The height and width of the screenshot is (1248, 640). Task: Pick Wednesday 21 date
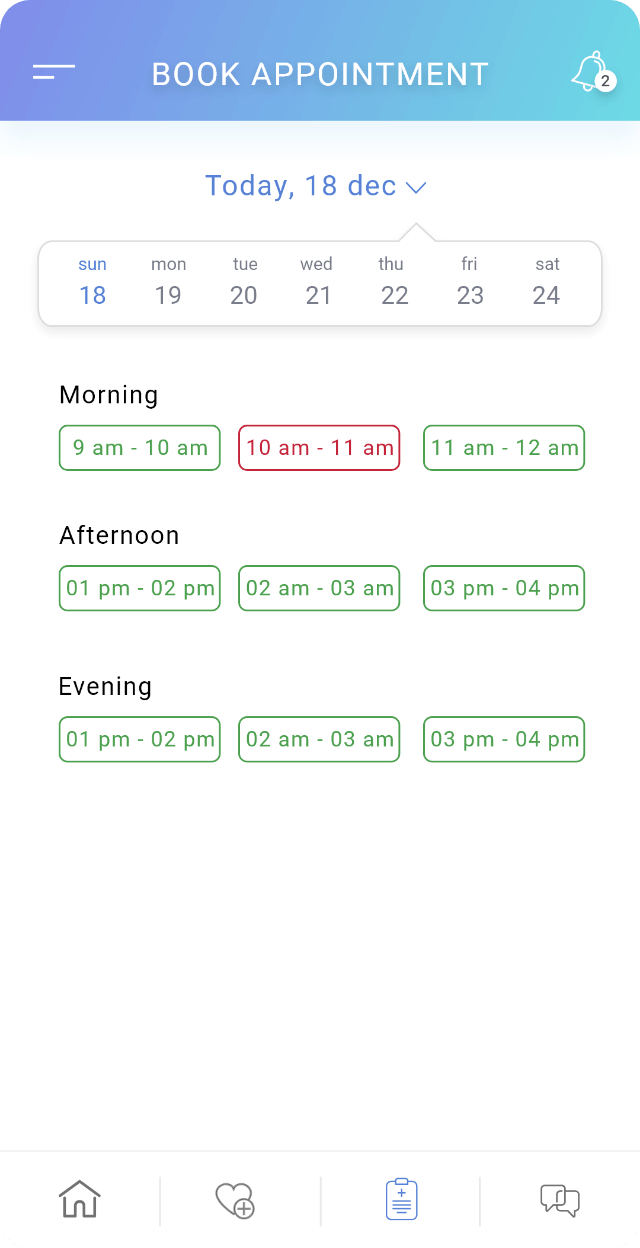click(x=317, y=282)
